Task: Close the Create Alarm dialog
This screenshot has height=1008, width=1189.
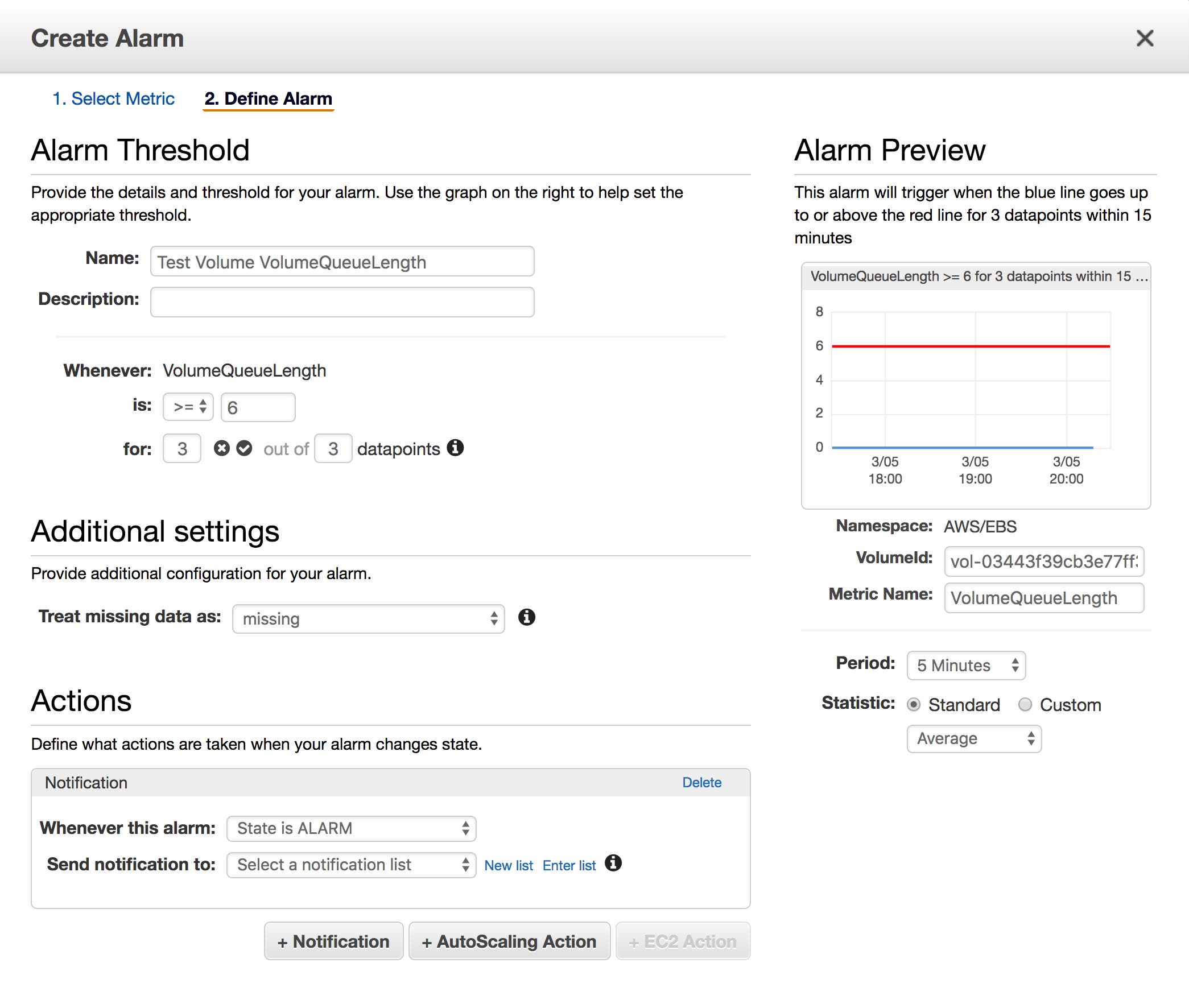Action: (x=1145, y=39)
